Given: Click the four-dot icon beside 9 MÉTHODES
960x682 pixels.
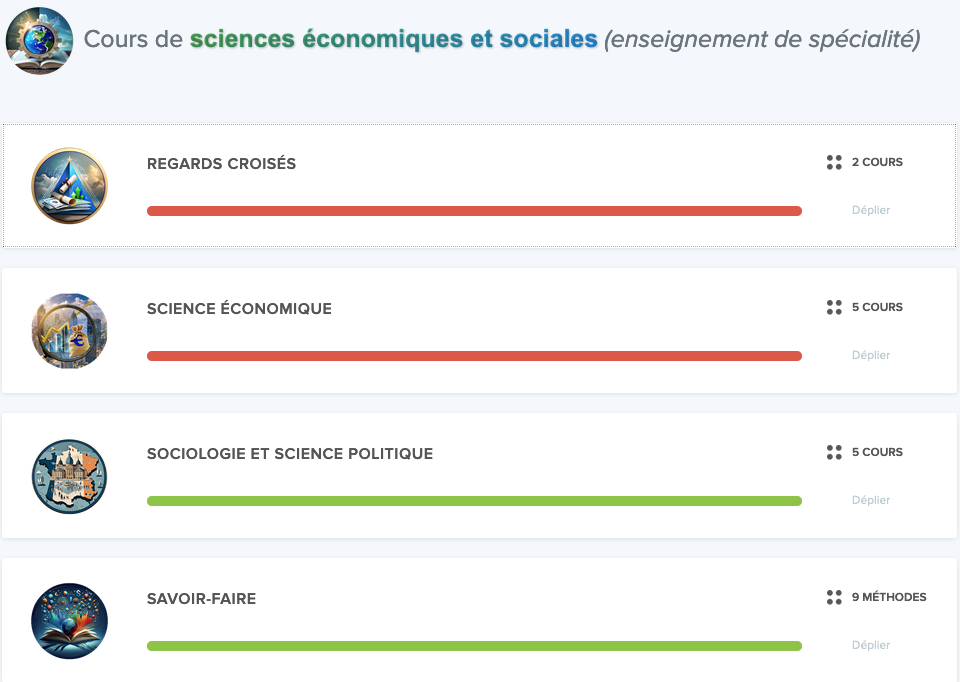Looking at the screenshot, I should (x=834, y=597).
